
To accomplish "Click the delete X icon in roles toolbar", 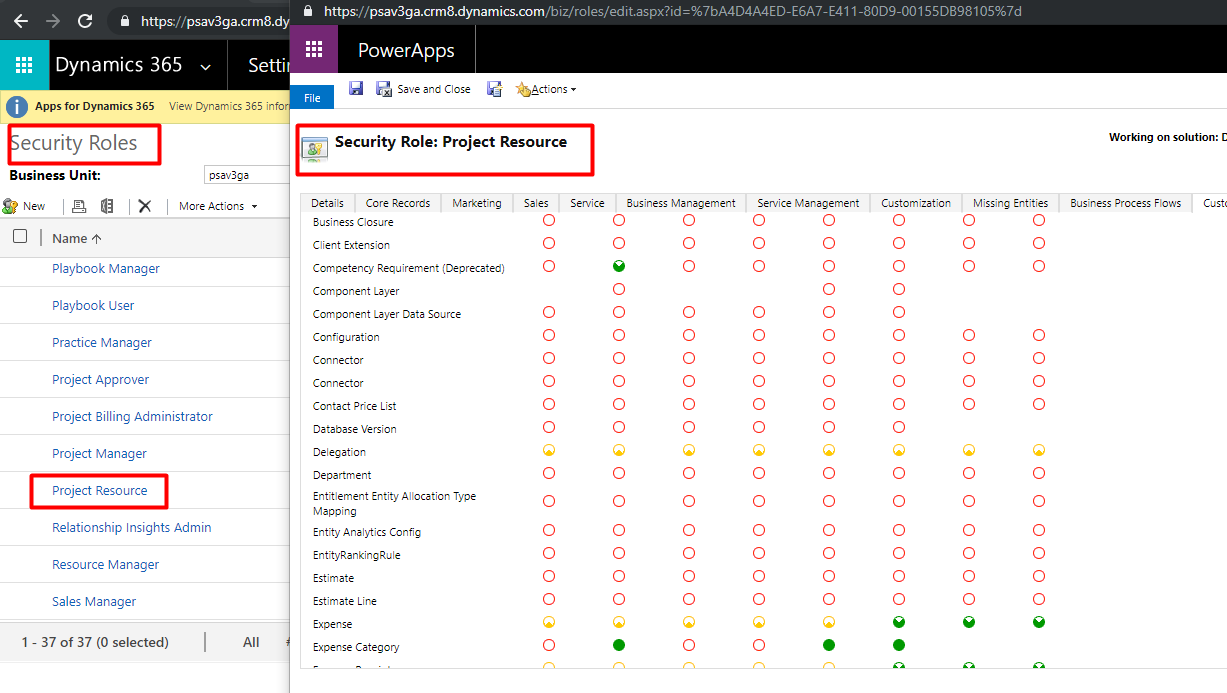I will coord(145,206).
